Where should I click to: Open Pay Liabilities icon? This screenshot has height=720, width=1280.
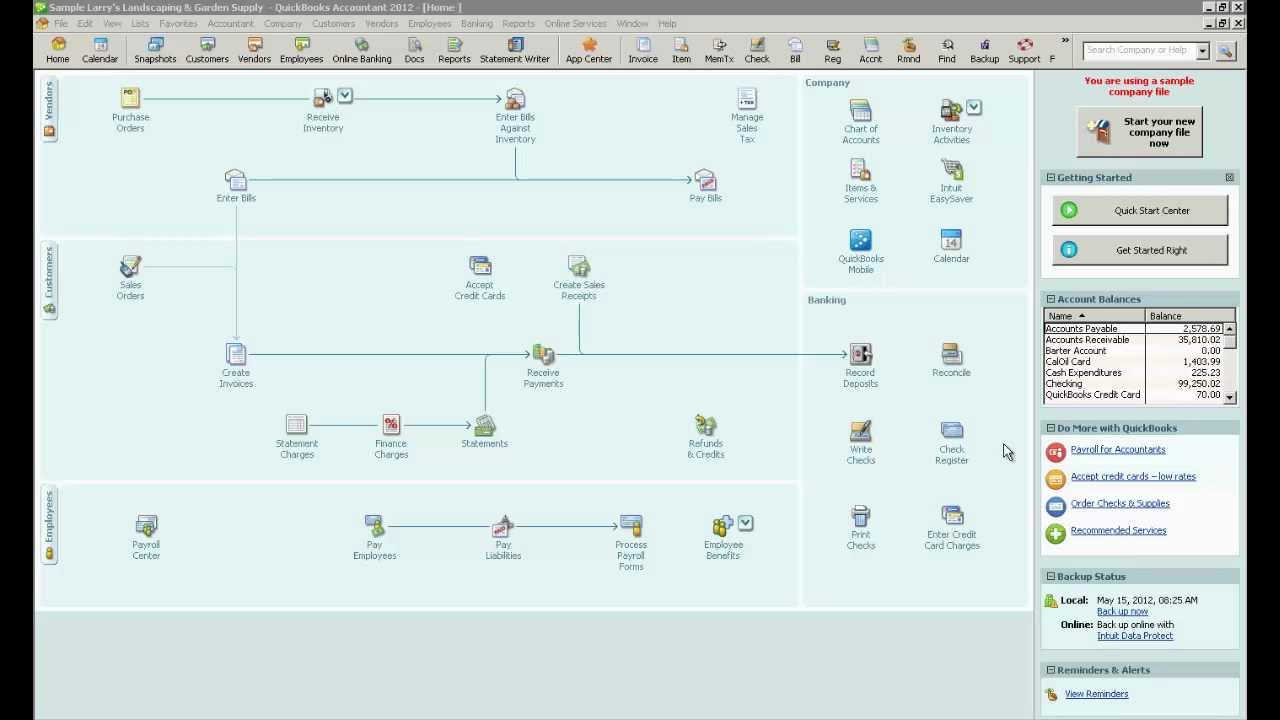point(503,526)
